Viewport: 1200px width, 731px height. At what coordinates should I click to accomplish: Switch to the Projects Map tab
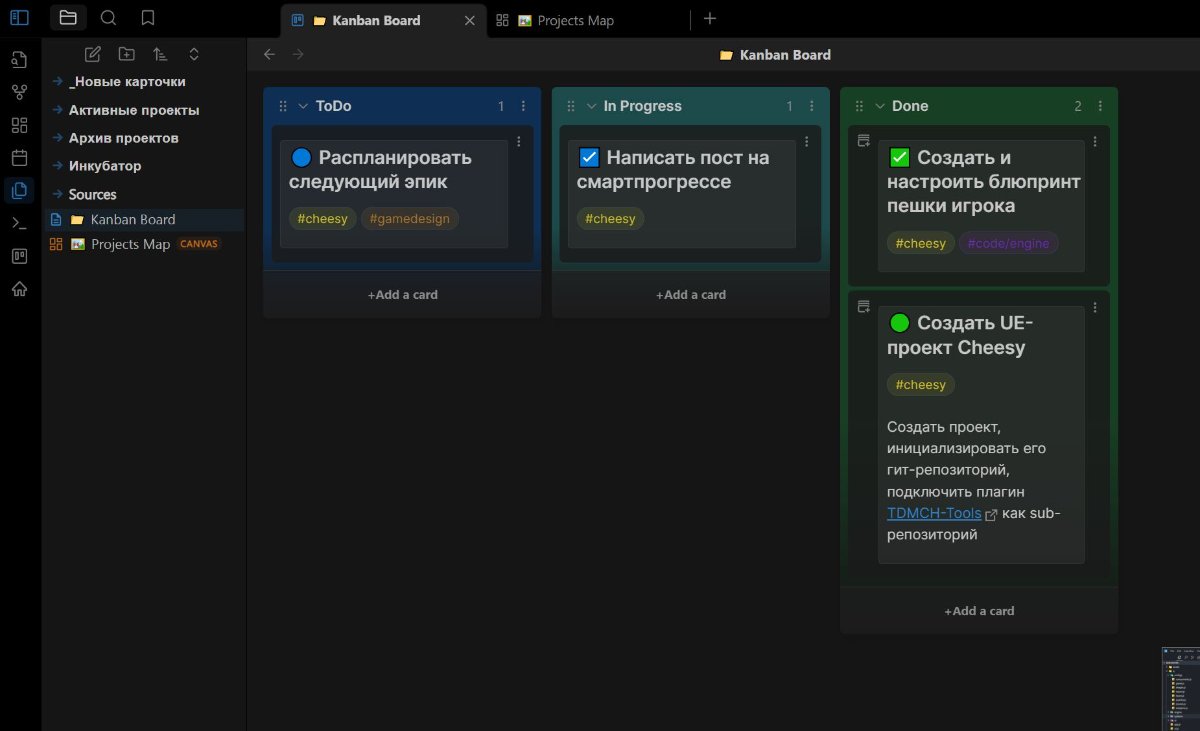[575, 20]
